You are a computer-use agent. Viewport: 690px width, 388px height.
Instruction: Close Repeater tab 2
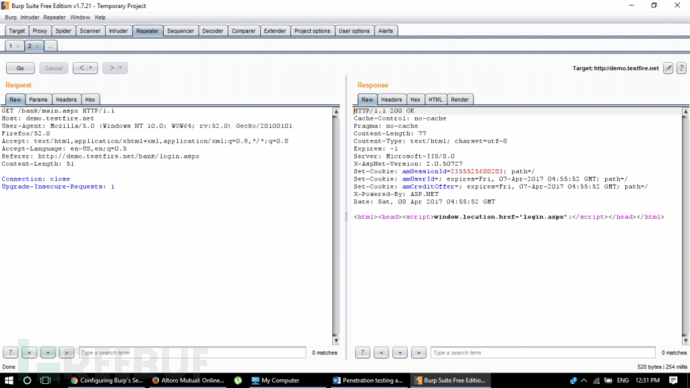[37, 46]
